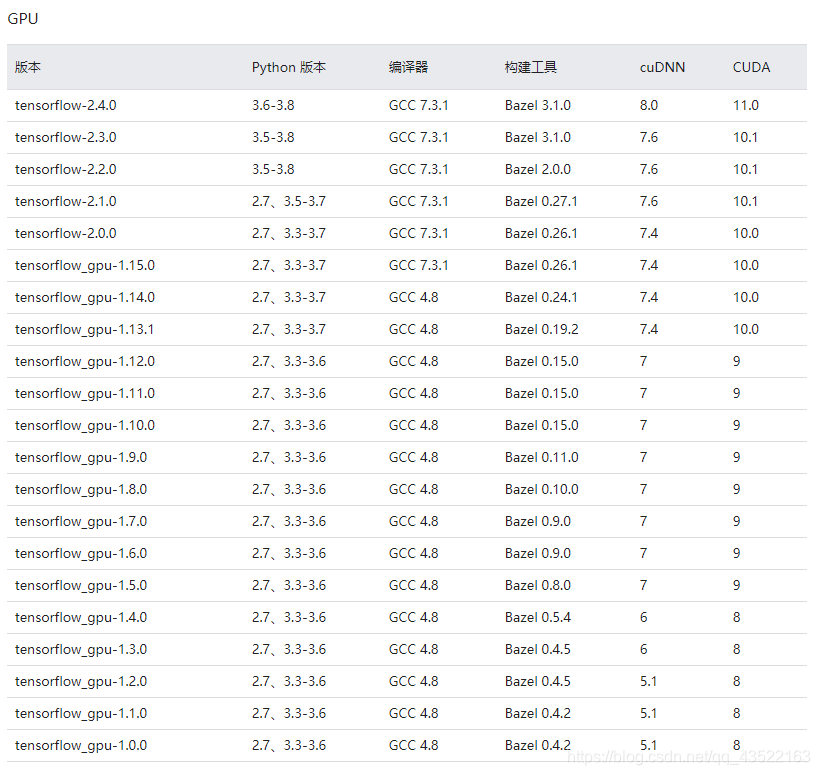Image resolution: width=820 pixels, height=775 pixels.
Task: Select the tensorflow_gpu-1.3.0 version cell
Action: [81, 649]
